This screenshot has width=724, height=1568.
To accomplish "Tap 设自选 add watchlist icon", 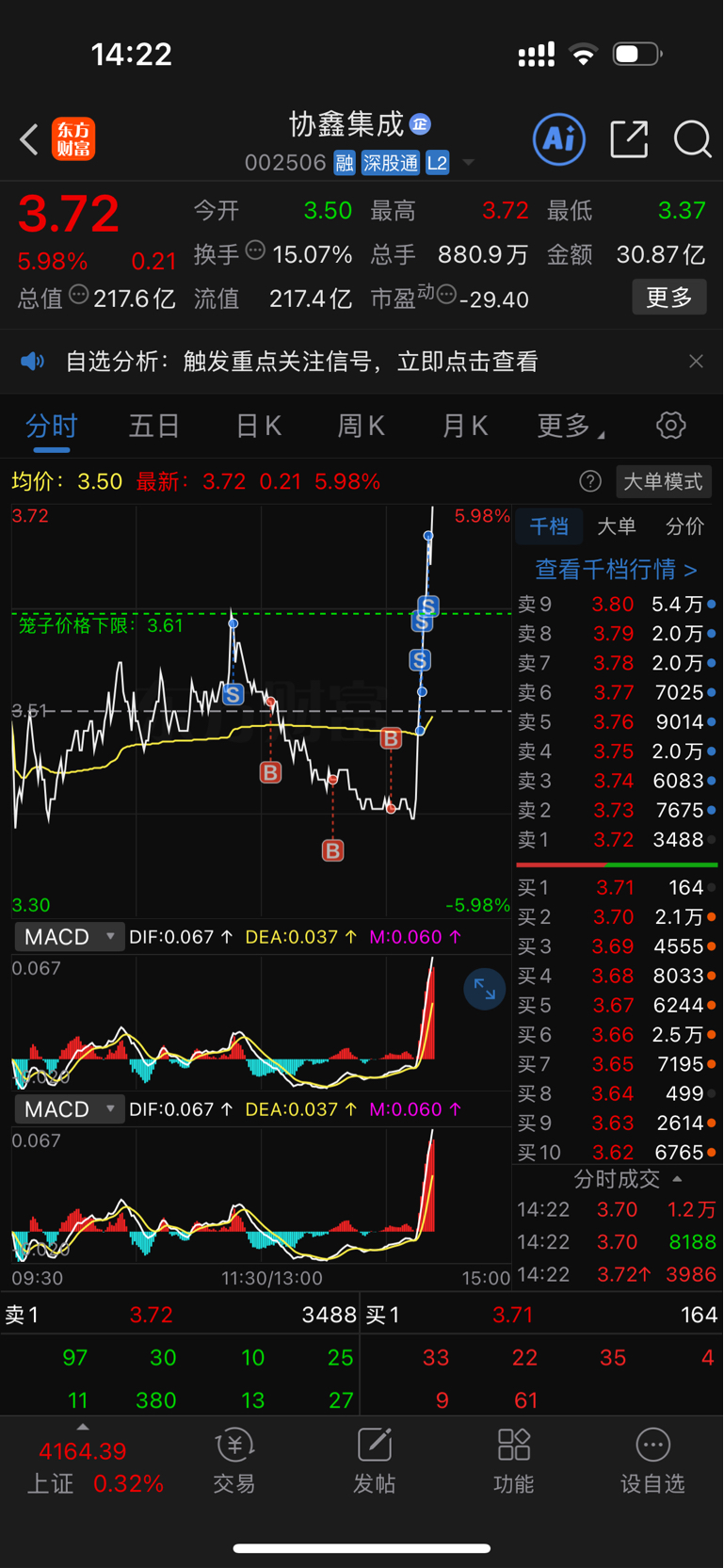I will tap(652, 1461).
